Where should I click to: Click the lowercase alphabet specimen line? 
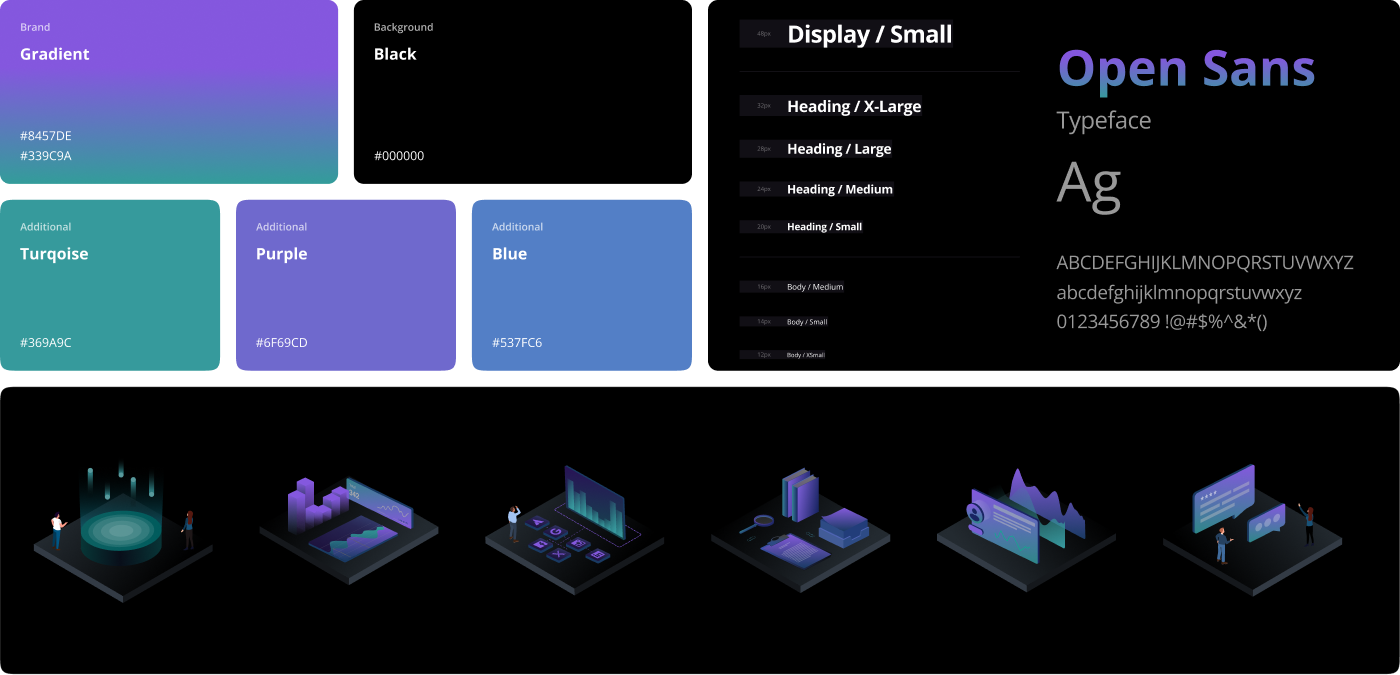point(1180,293)
